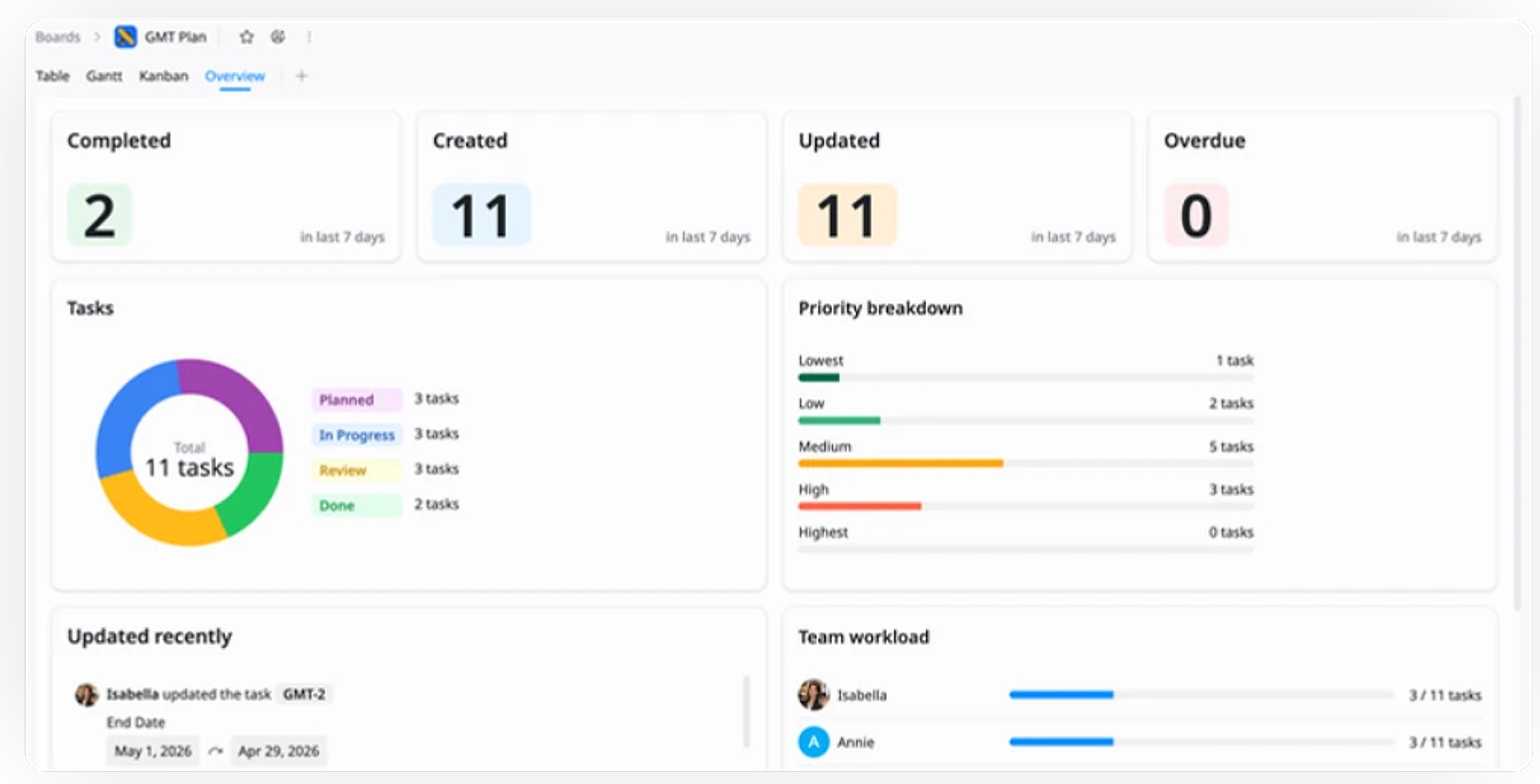
Task: Click Annie's avatar in Team workload
Action: [813, 742]
